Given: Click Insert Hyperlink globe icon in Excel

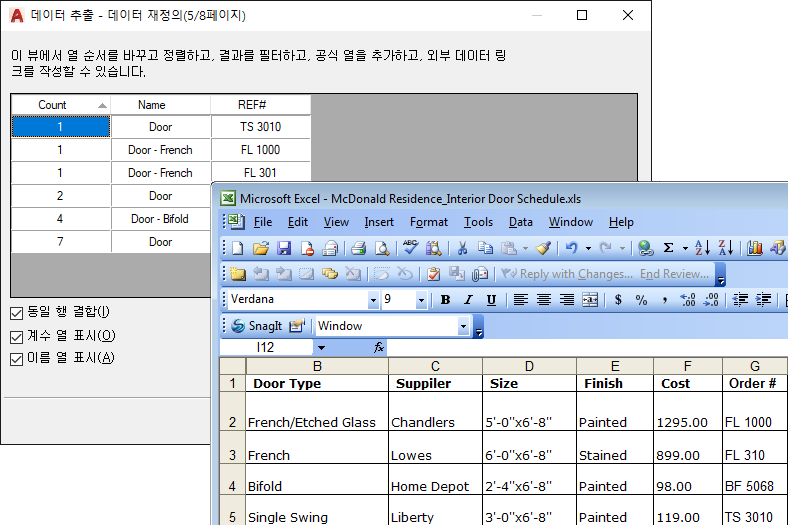Looking at the screenshot, I should point(645,248).
